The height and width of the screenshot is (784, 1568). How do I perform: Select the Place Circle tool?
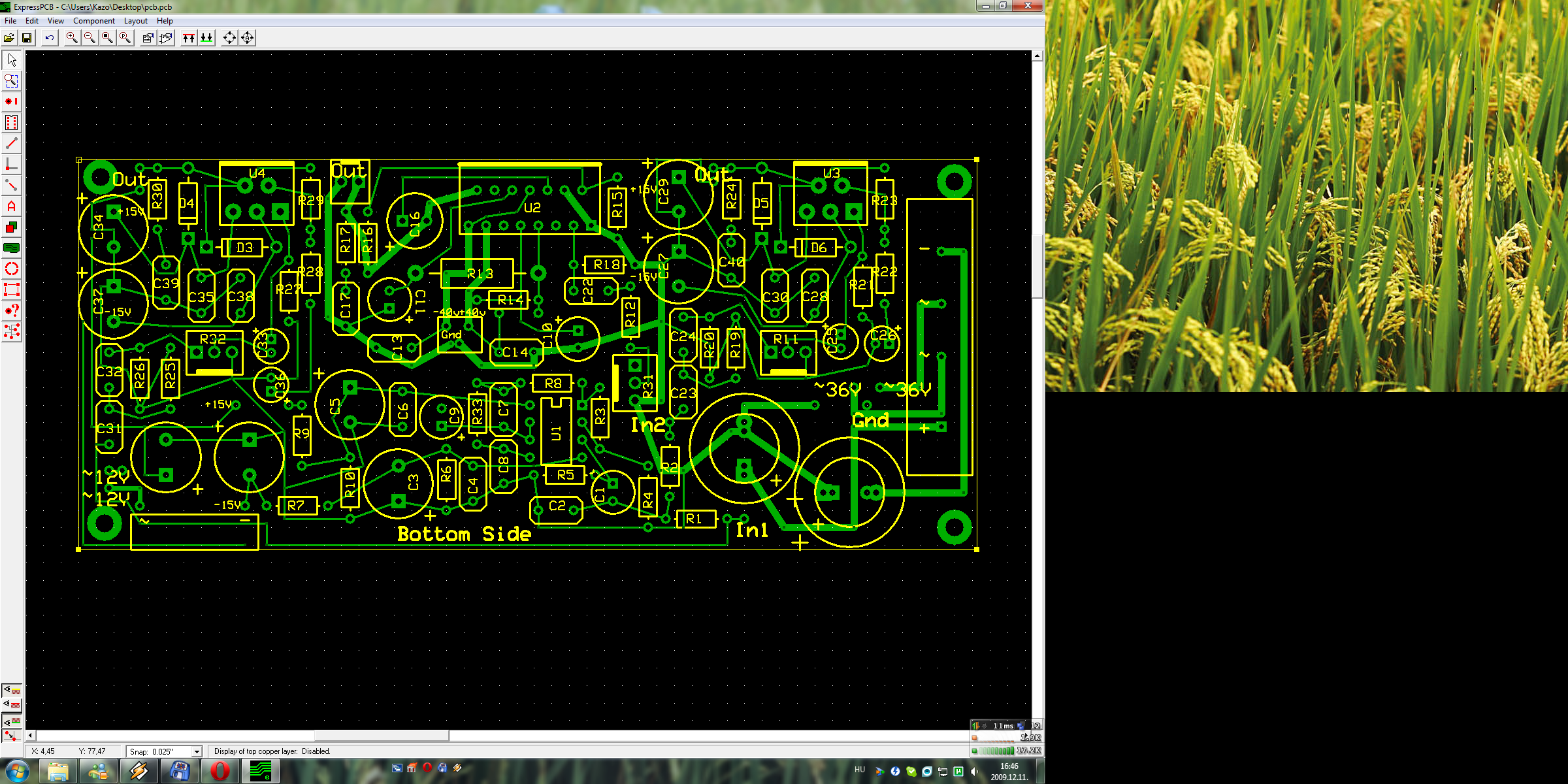click(x=11, y=269)
